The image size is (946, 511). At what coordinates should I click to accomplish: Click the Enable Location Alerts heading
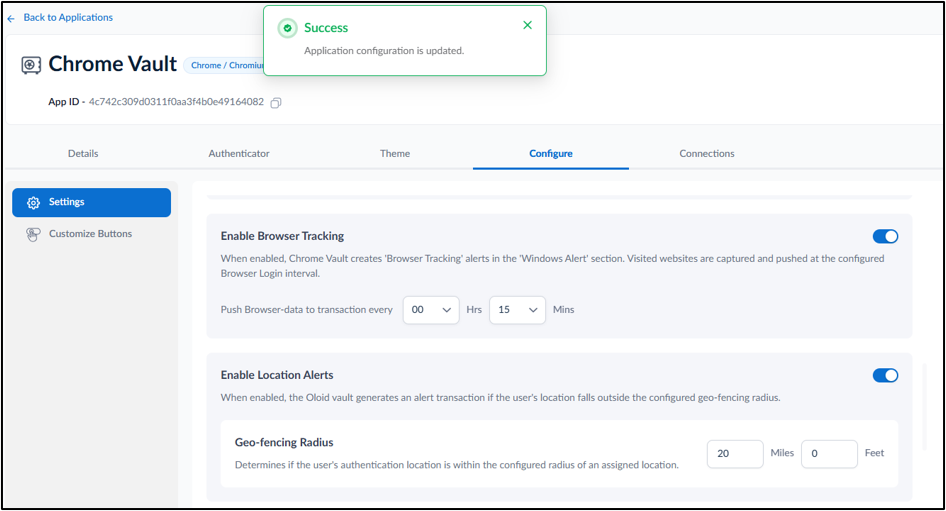pos(277,375)
